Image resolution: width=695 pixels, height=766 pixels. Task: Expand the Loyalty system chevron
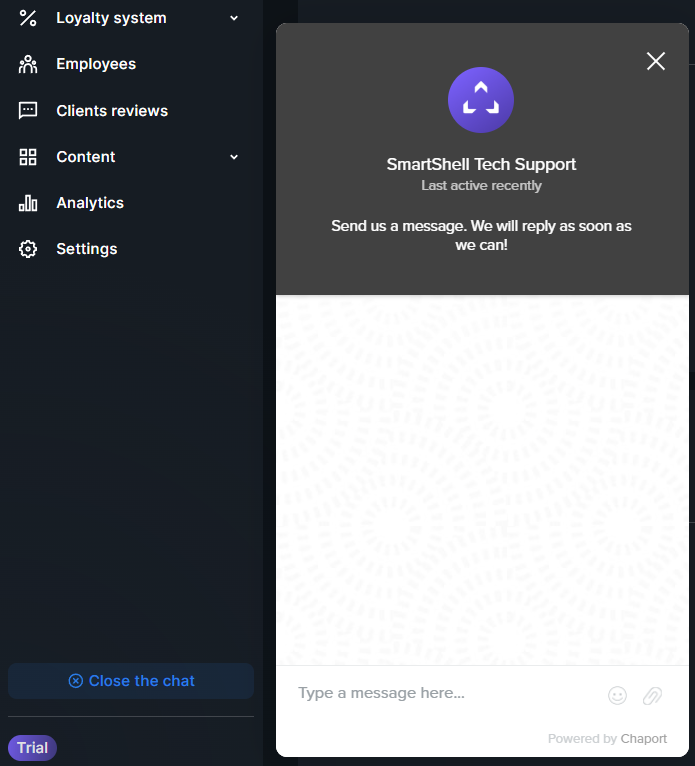click(x=234, y=18)
